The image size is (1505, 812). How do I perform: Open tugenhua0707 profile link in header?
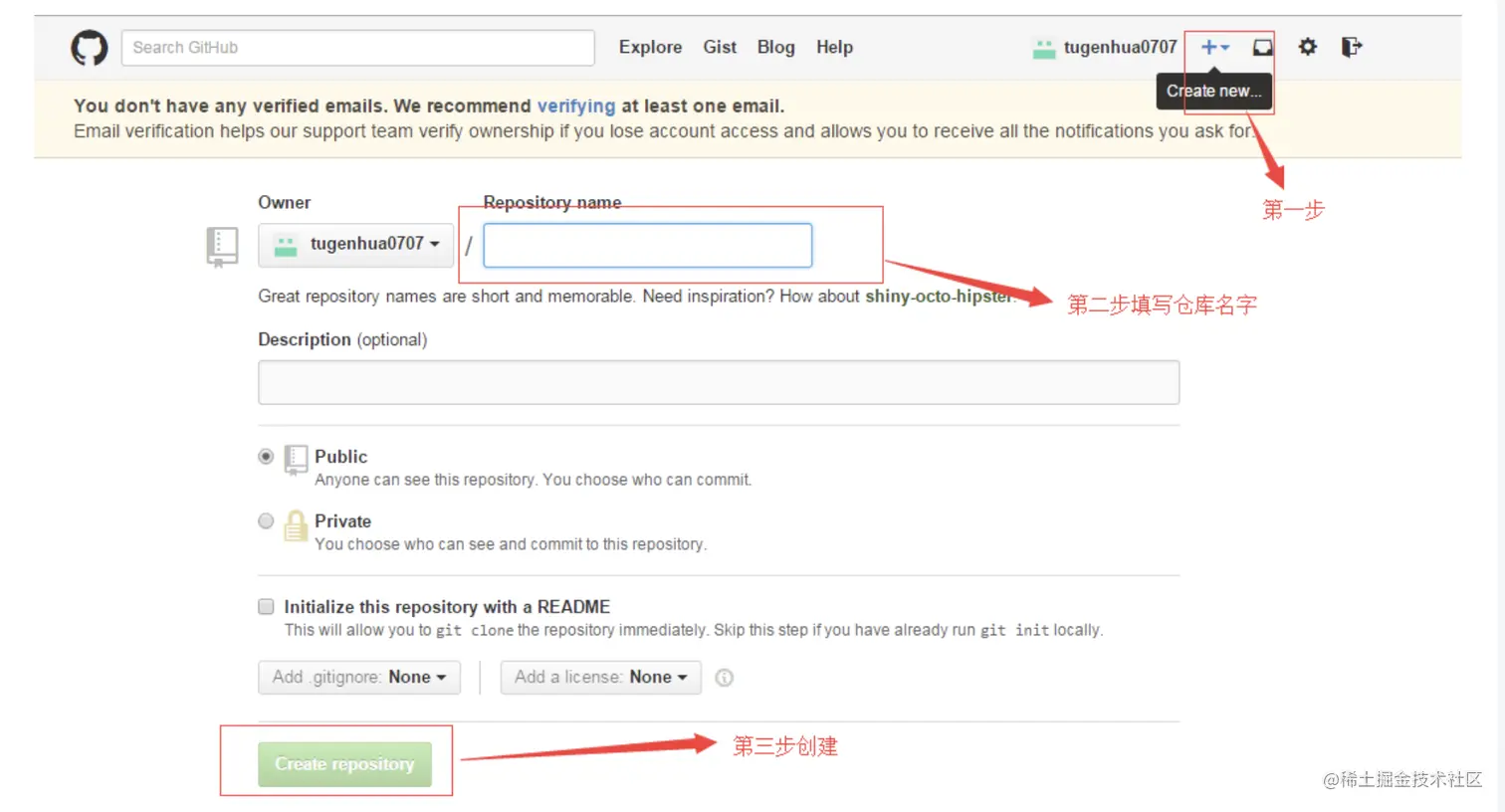pyautogui.click(x=1120, y=47)
